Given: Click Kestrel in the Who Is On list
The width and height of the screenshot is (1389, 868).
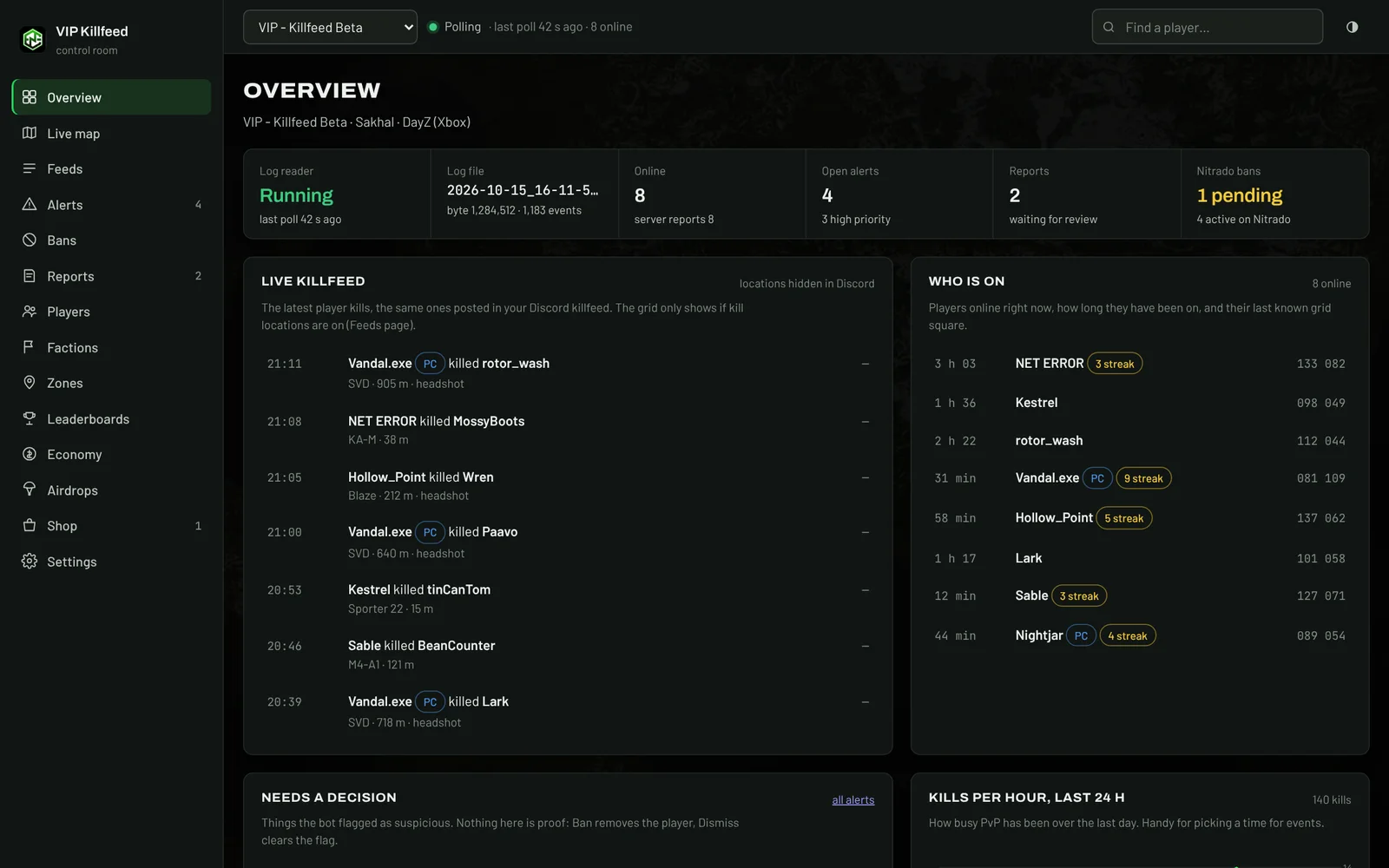Looking at the screenshot, I should (1037, 403).
